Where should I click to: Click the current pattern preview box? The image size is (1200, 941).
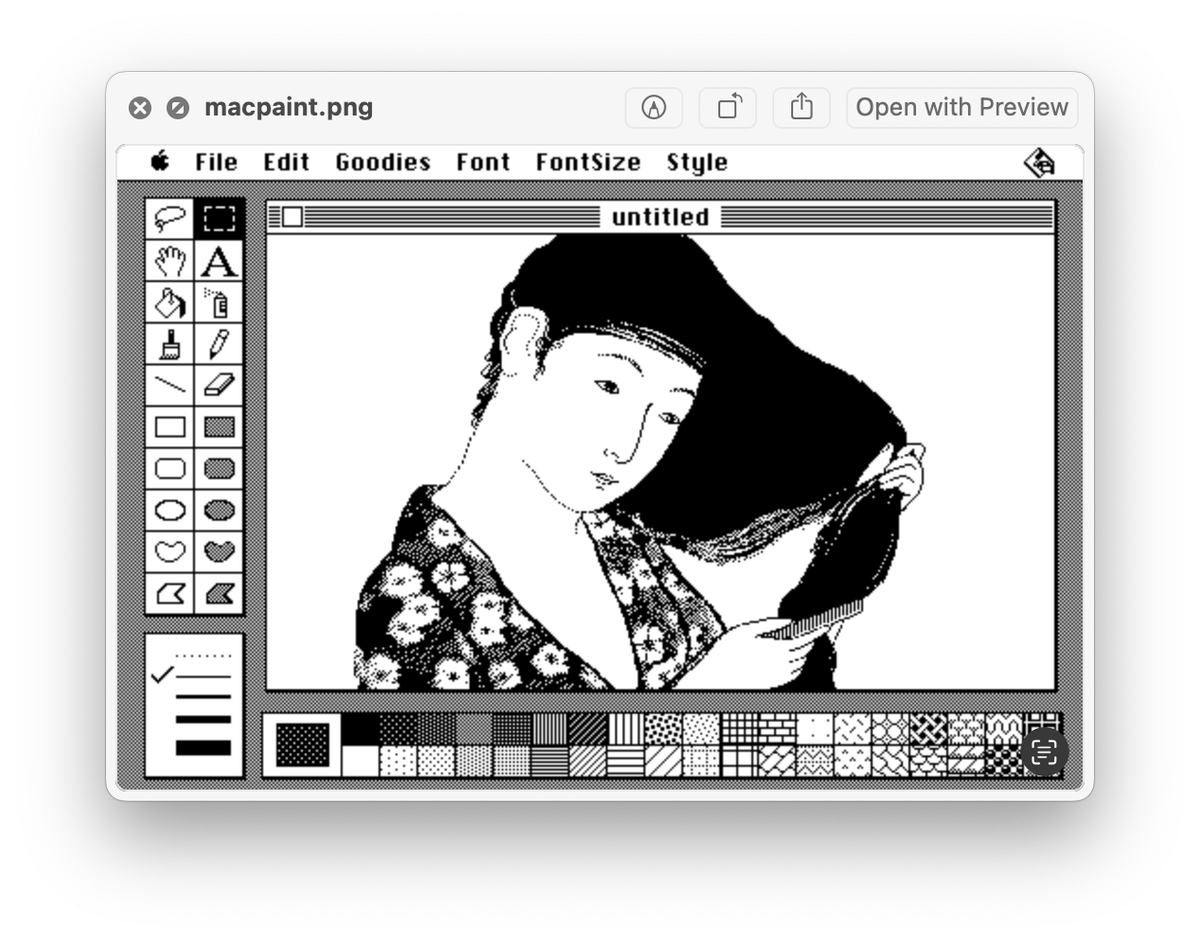tap(302, 745)
